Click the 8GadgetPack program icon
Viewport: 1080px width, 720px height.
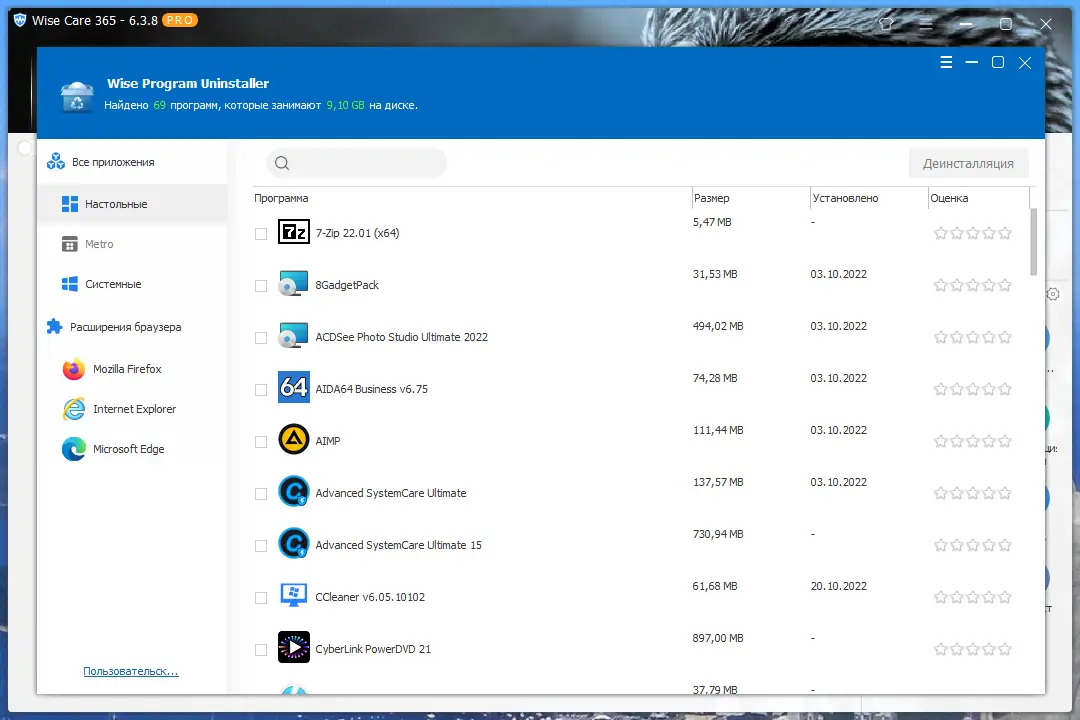293,284
